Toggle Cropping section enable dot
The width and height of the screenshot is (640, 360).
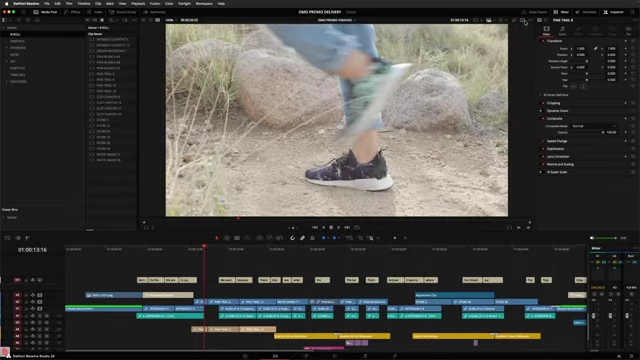[543, 103]
